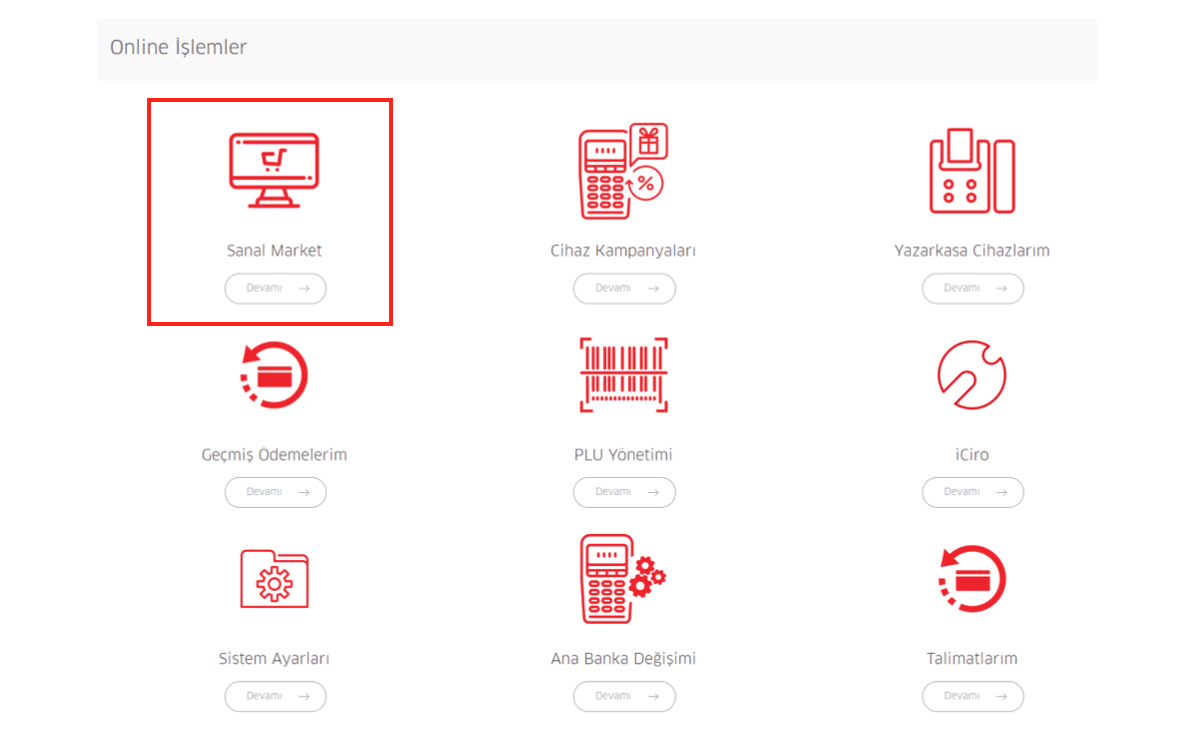The width and height of the screenshot is (1199, 740).
Task: Click the Cihaz Kampanyaları POS gift icon
Action: pos(622,171)
